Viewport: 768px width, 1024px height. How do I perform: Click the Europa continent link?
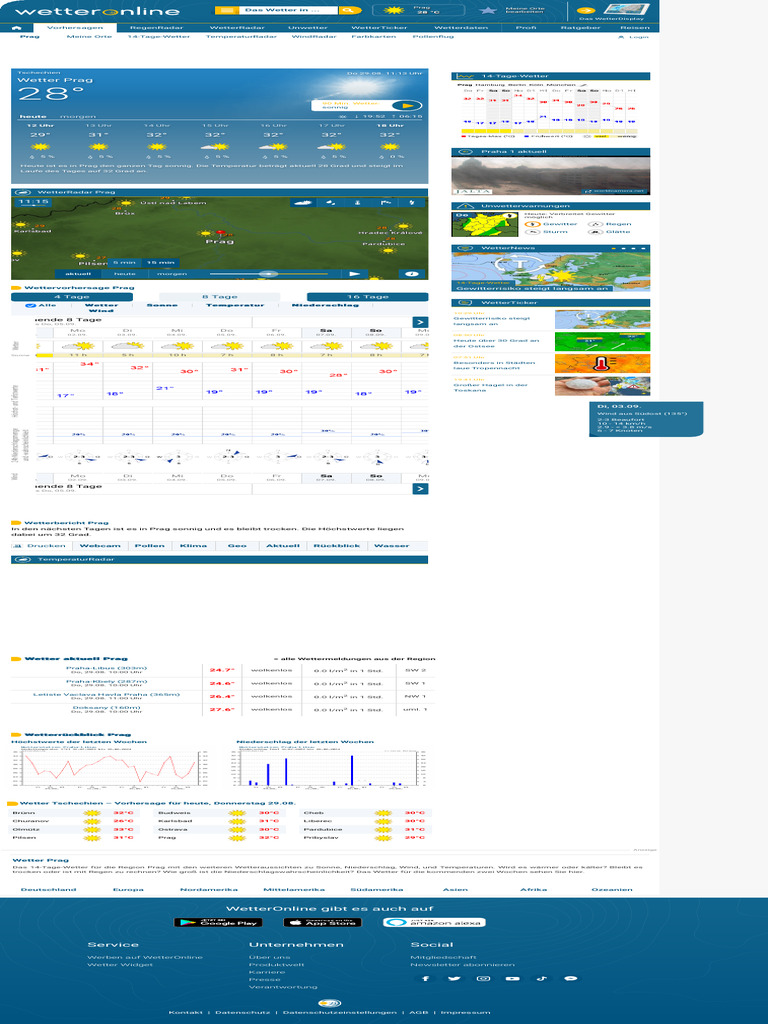[x=128, y=889]
